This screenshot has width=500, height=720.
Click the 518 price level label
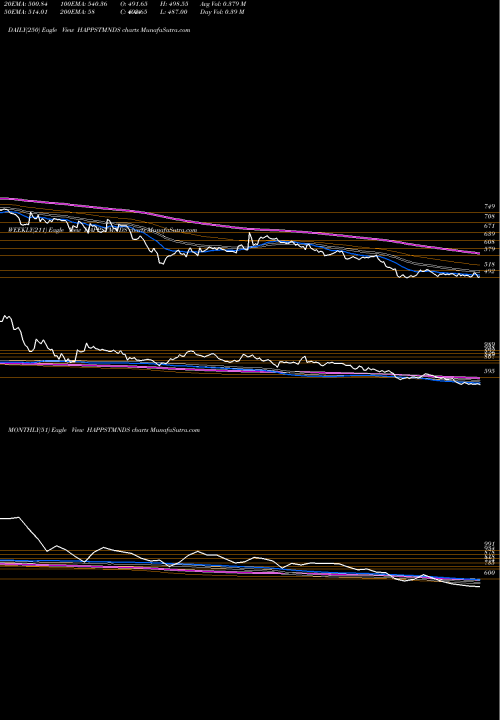coord(489,265)
